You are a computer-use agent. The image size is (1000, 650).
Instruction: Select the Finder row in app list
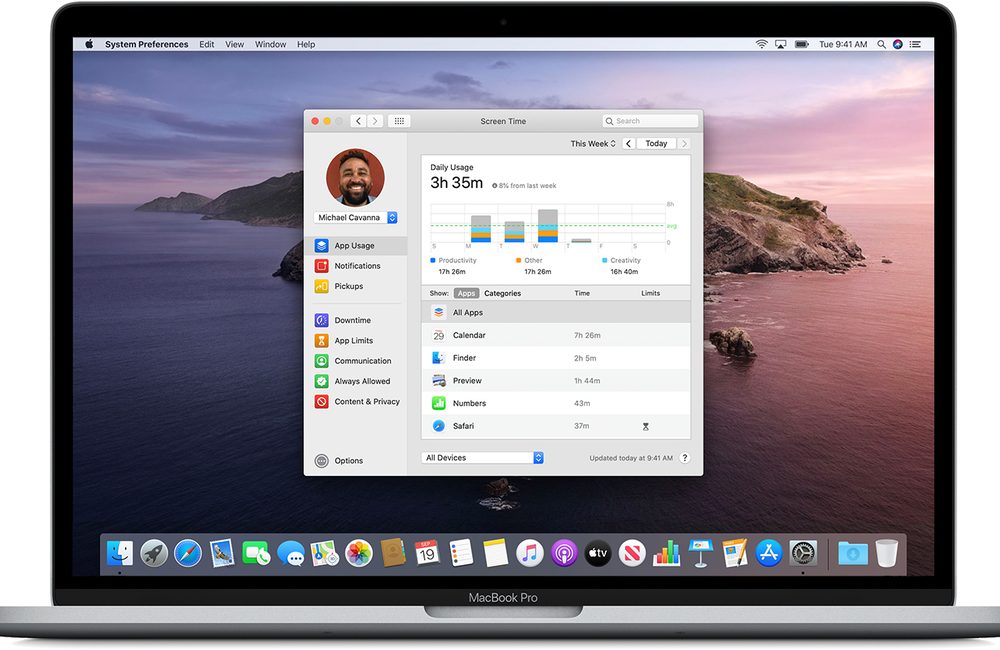[x=556, y=358]
